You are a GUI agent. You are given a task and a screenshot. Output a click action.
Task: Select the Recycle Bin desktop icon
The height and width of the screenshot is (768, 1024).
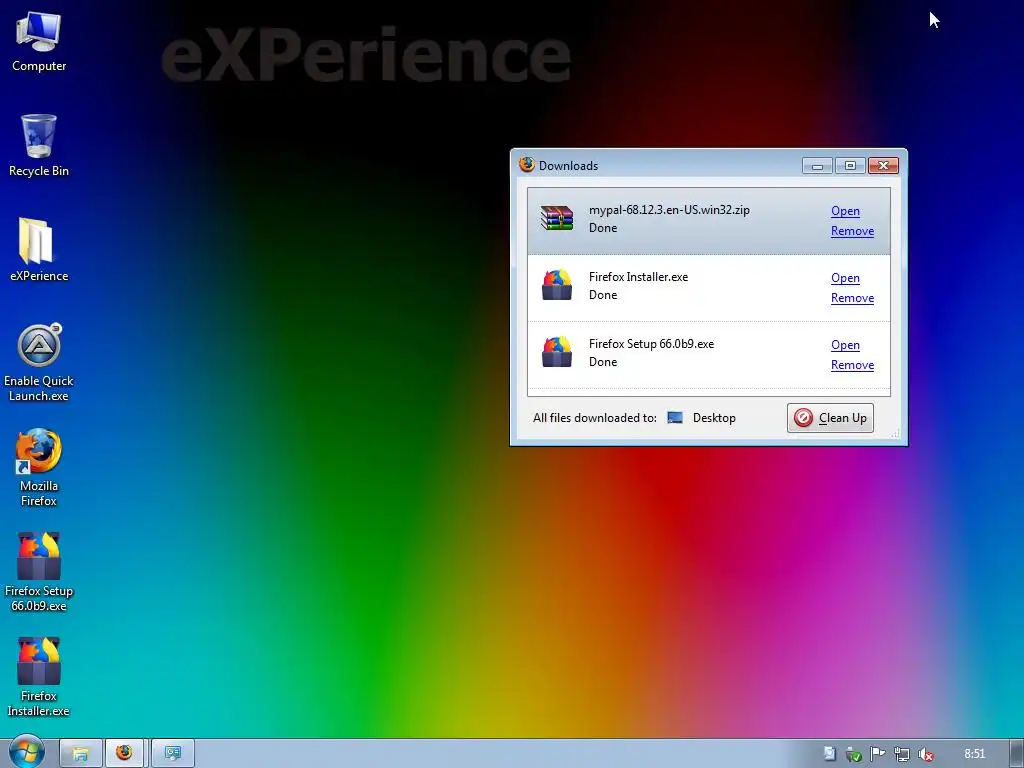[x=39, y=146]
